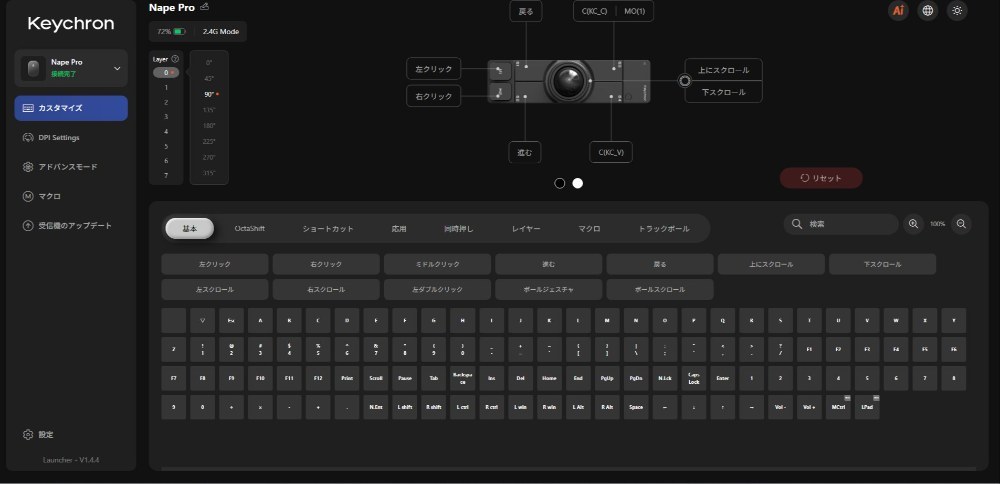The image size is (1000, 484).
Task: Switch to the 同時押し tab
Action: (459, 228)
